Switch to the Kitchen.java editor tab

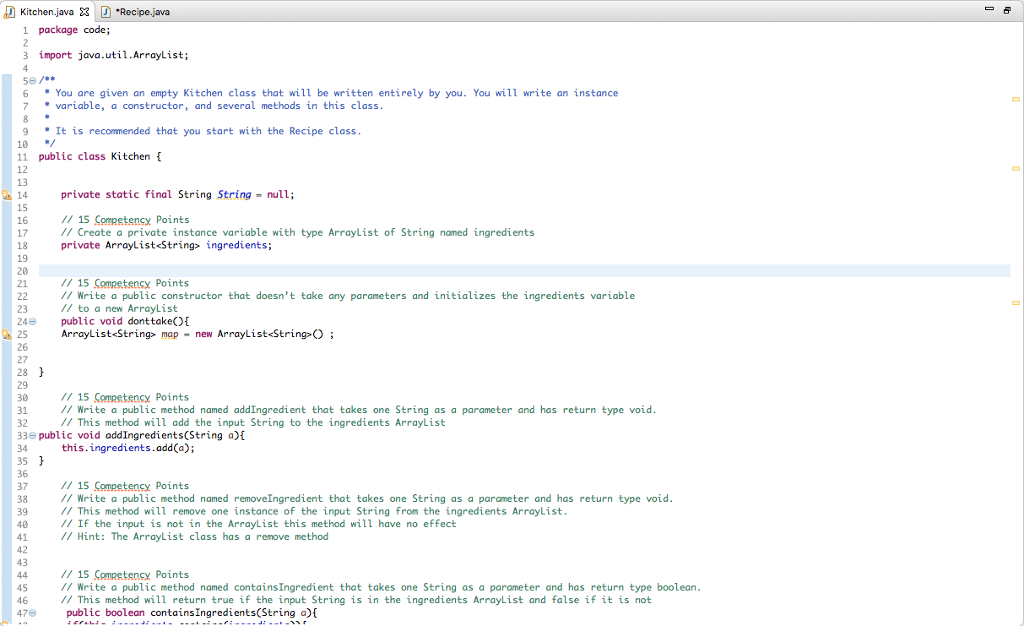[46, 12]
